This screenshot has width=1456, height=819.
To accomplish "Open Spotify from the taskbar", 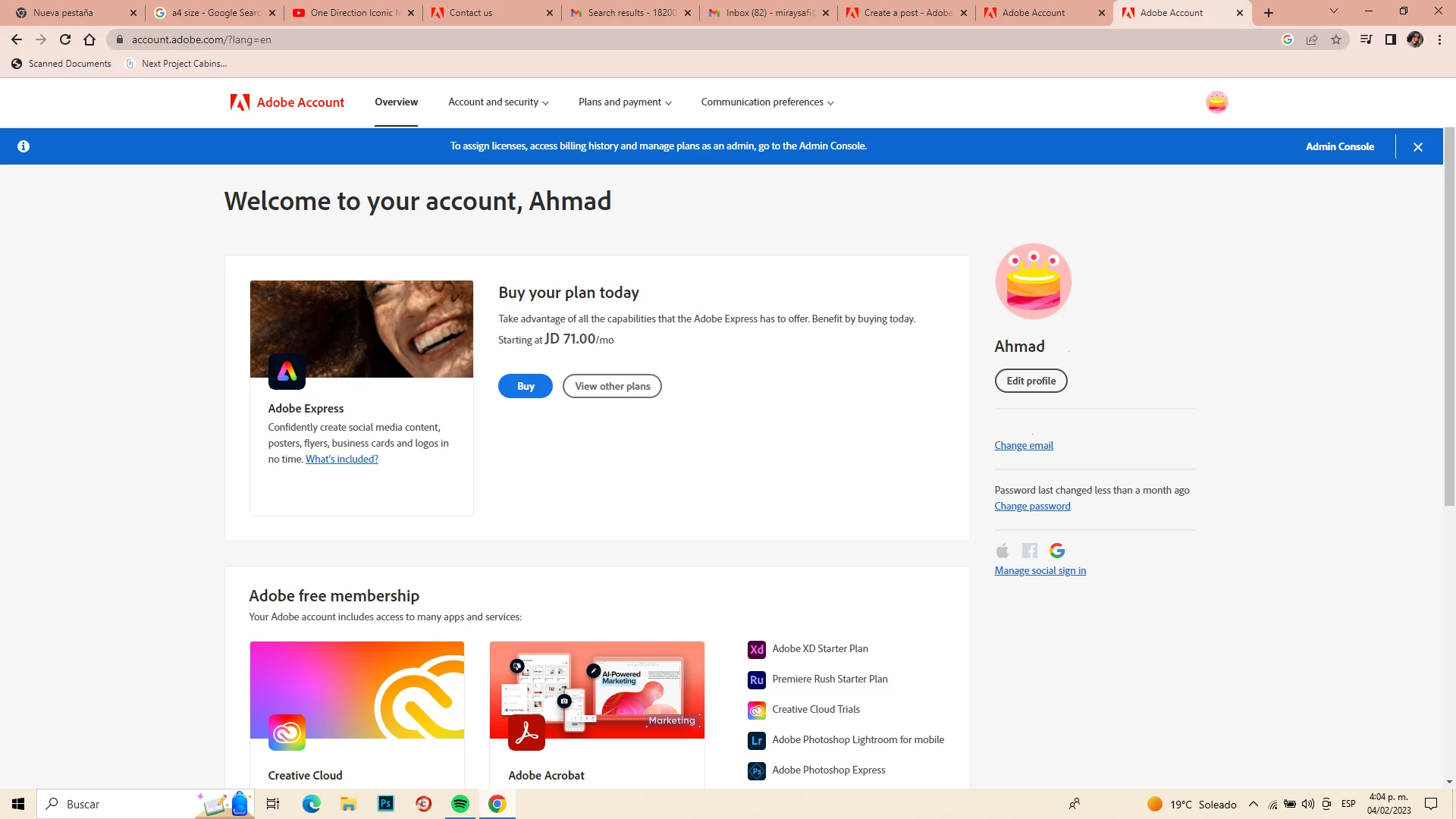I will pyautogui.click(x=460, y=804).
